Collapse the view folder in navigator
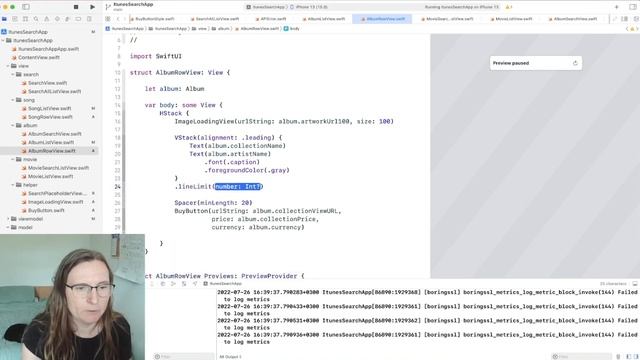This screenshot has width=640, height=360. click(x=8, y=66)
